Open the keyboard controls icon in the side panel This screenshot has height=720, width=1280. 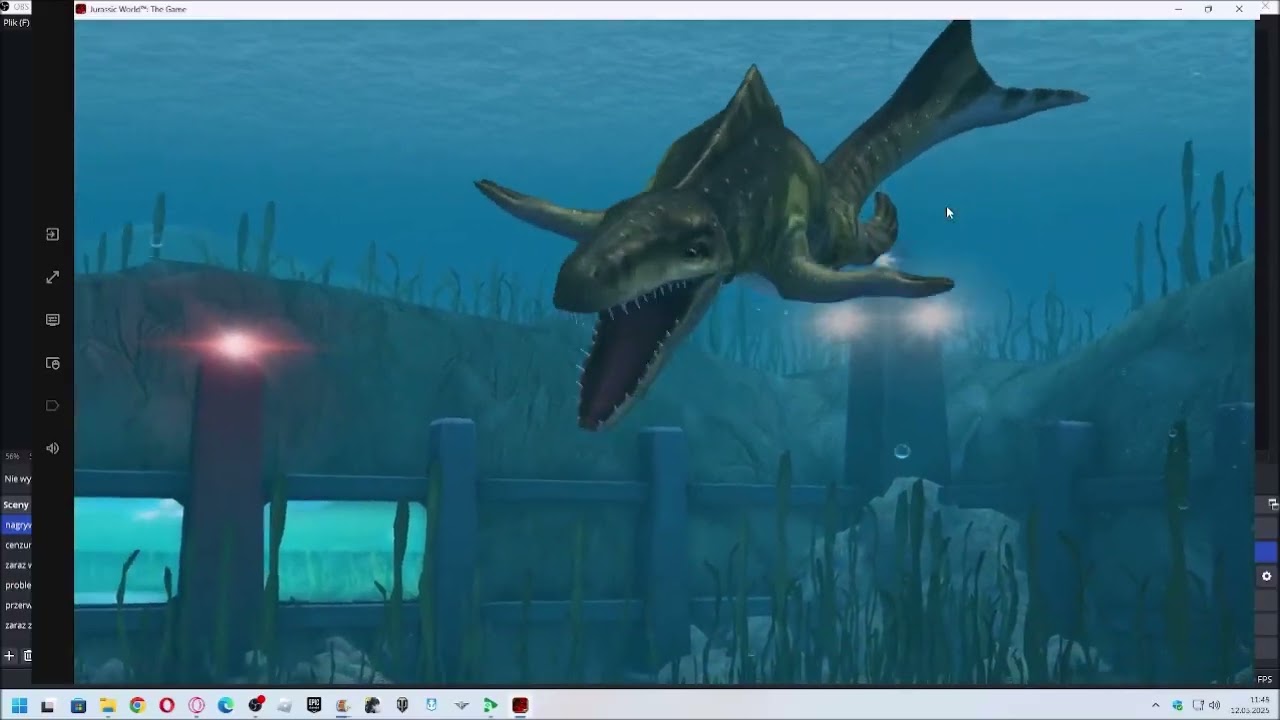click(53, 320)
